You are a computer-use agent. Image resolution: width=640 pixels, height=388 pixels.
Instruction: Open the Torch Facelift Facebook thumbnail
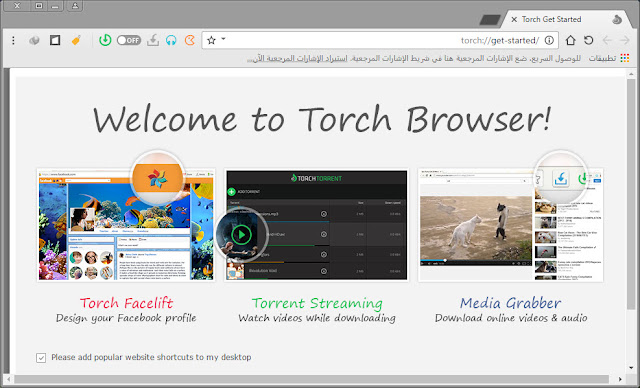126,225
